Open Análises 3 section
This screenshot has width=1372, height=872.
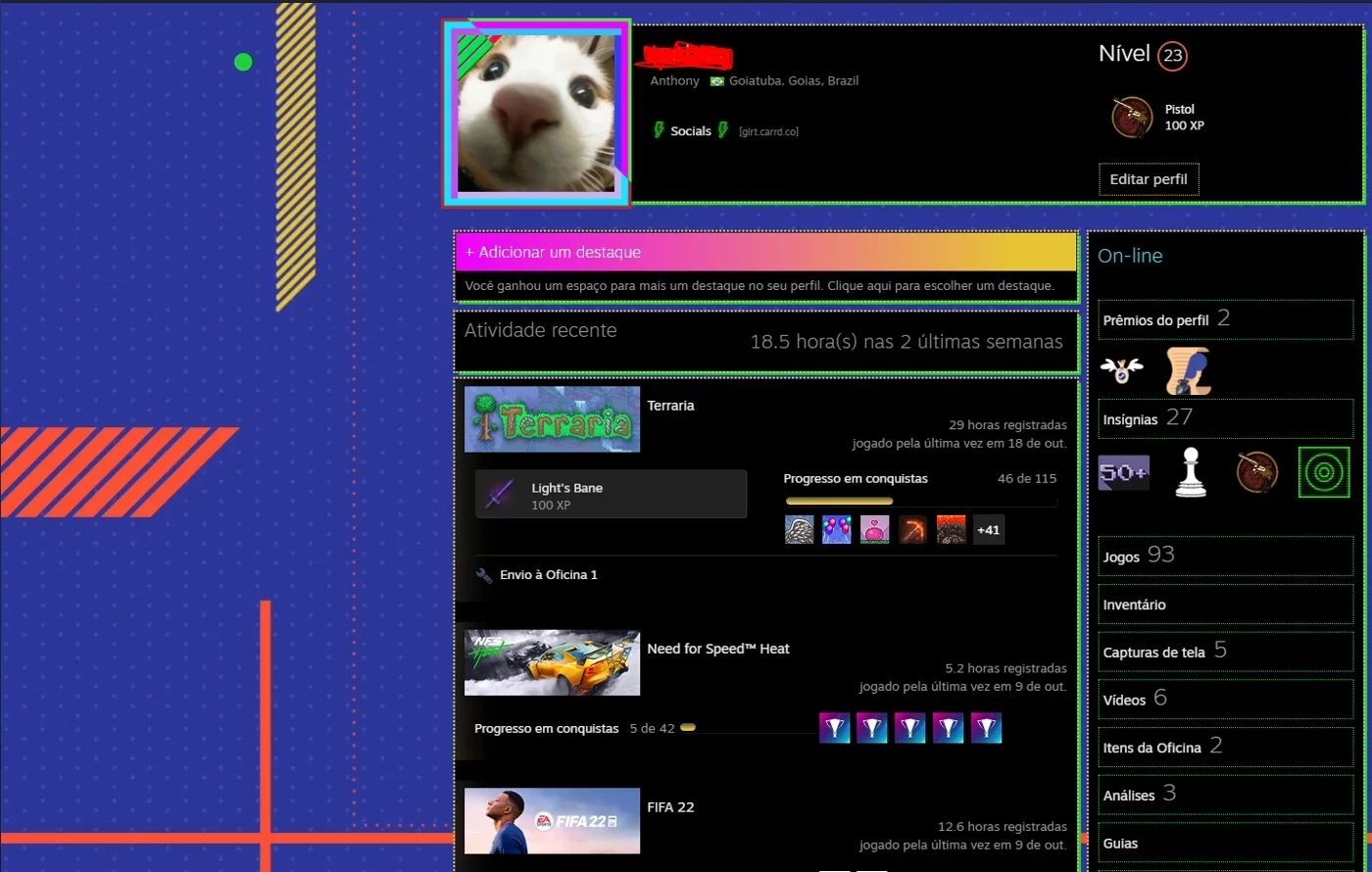(1226, 795)
